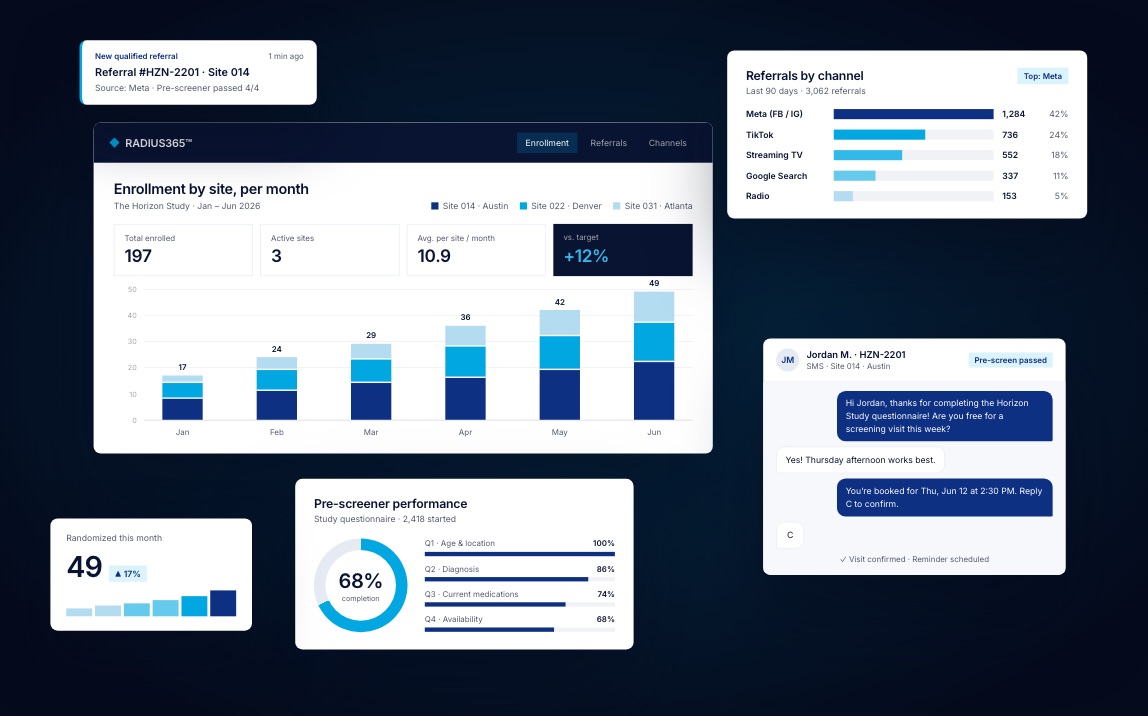Click the Mar stacked bar labeled 29
This screenshot has width=1148, height=716.
pyautogui.click(x=371, y=382)
